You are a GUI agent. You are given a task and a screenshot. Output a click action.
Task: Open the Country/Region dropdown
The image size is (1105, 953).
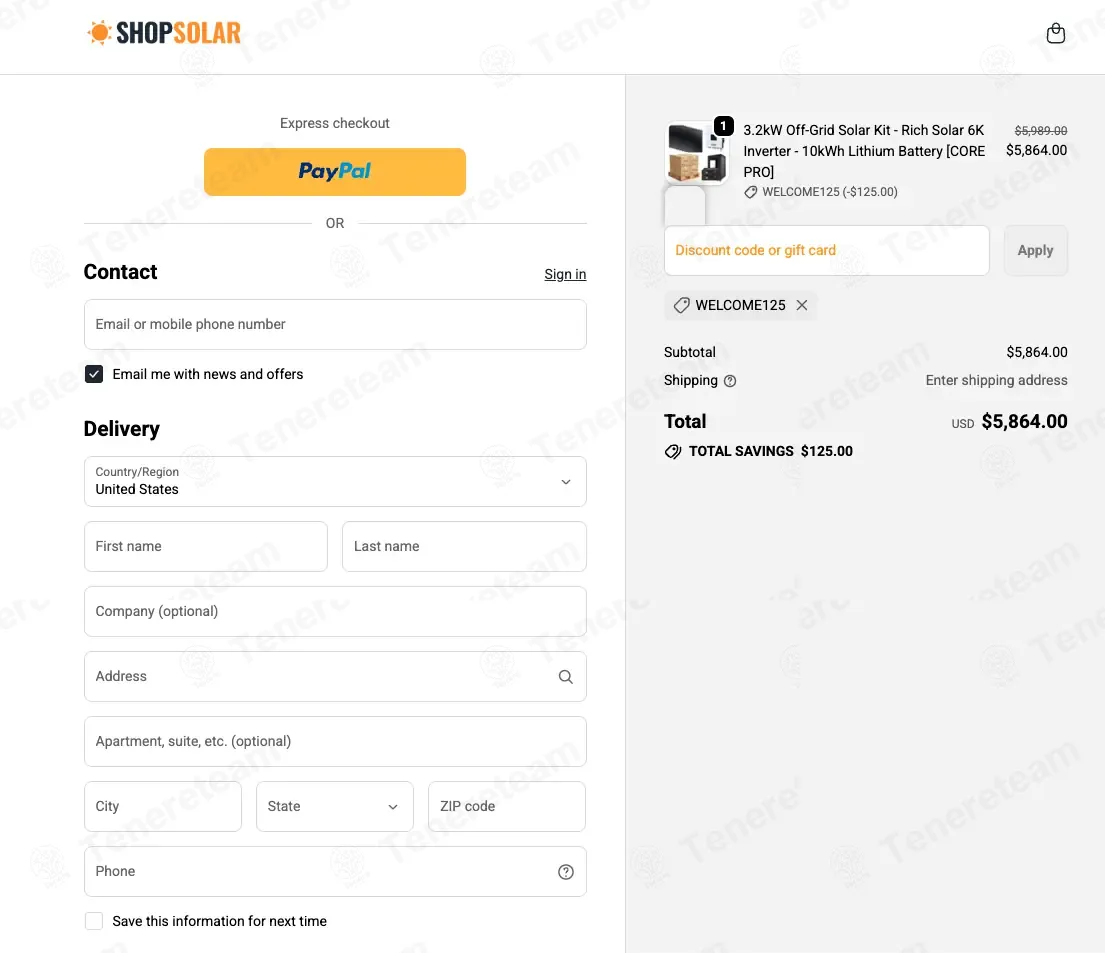(x=335, y=481)
